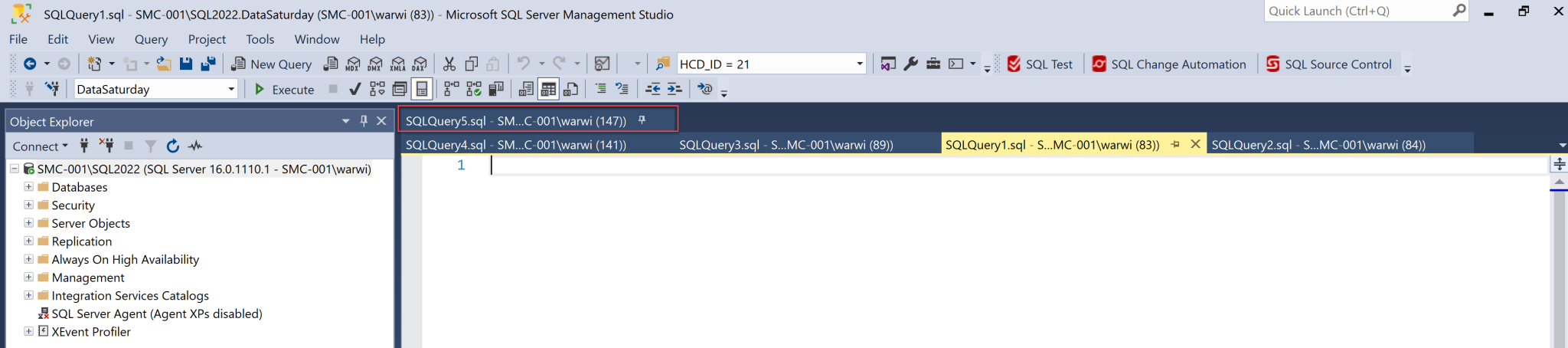Close the SQLQuery1.sql tab
The image size is (1568, 348).
click(1195, 144)
